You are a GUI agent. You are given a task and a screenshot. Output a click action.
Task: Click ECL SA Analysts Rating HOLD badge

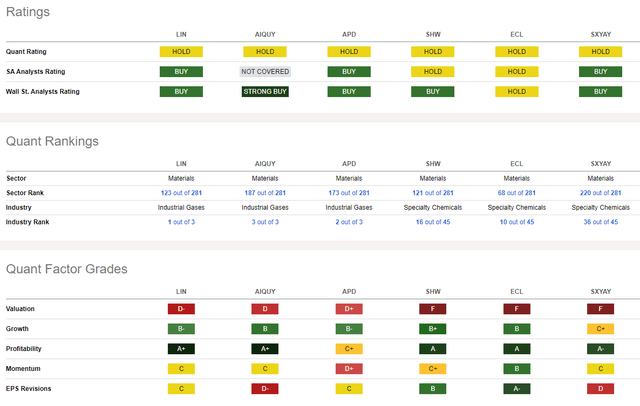tap(516, 72)
